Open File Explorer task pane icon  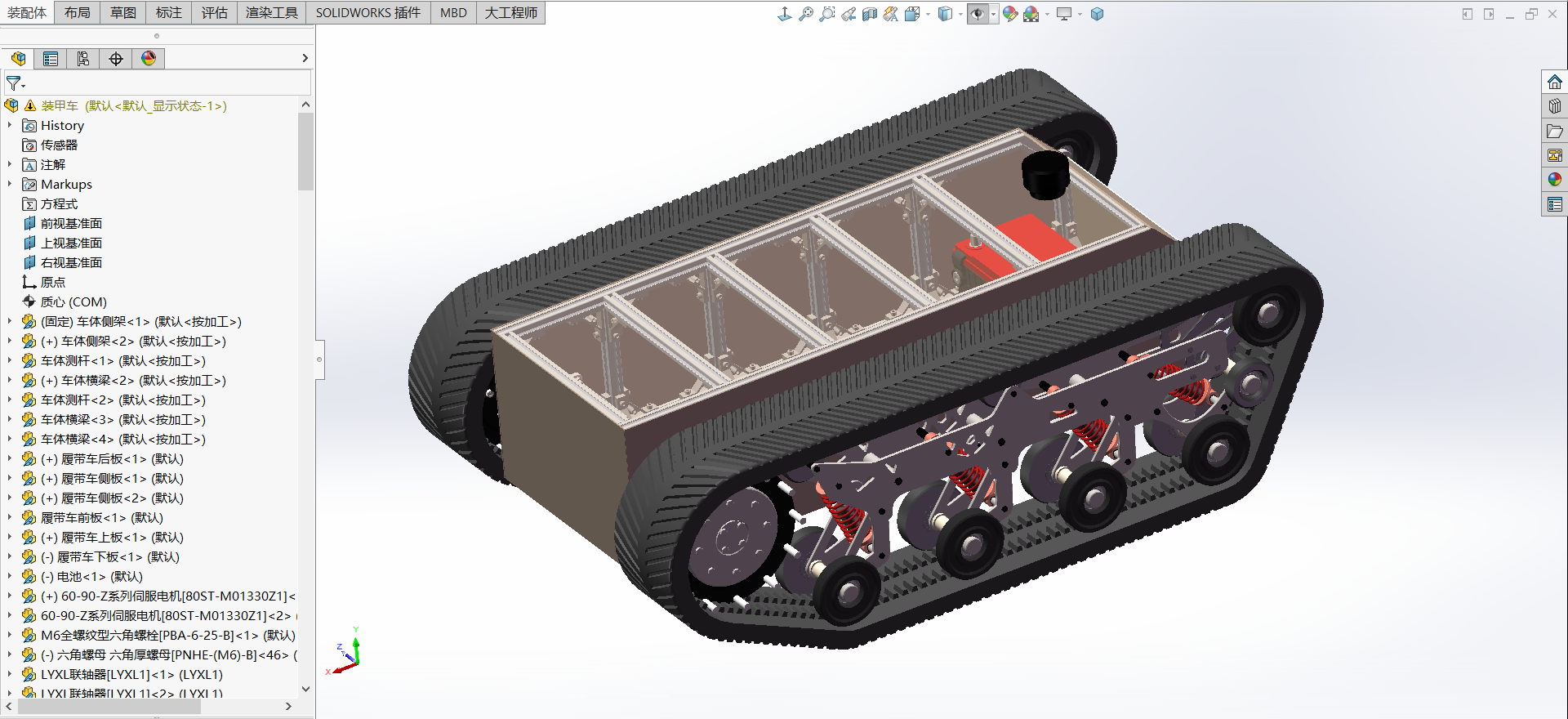point(1555,131)
